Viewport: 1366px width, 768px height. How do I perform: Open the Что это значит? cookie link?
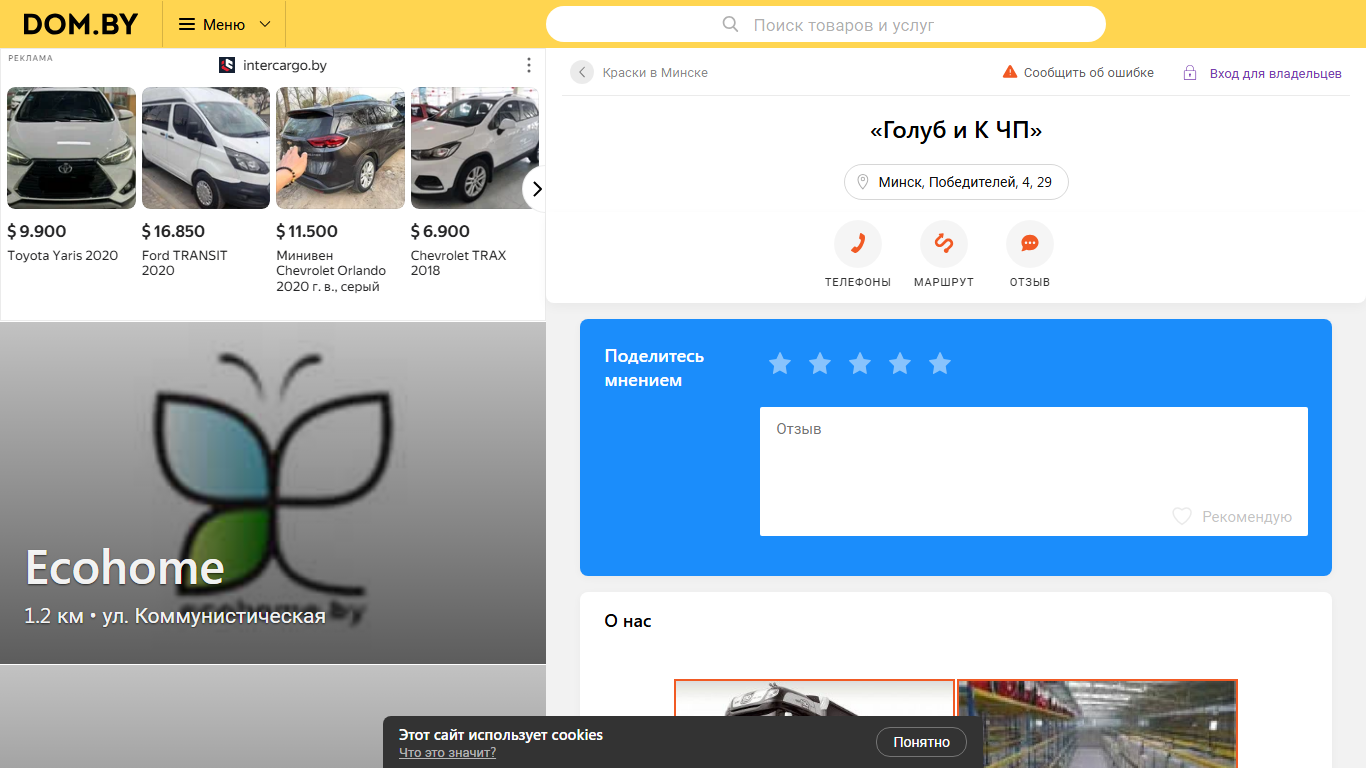(x=447, y=753)
